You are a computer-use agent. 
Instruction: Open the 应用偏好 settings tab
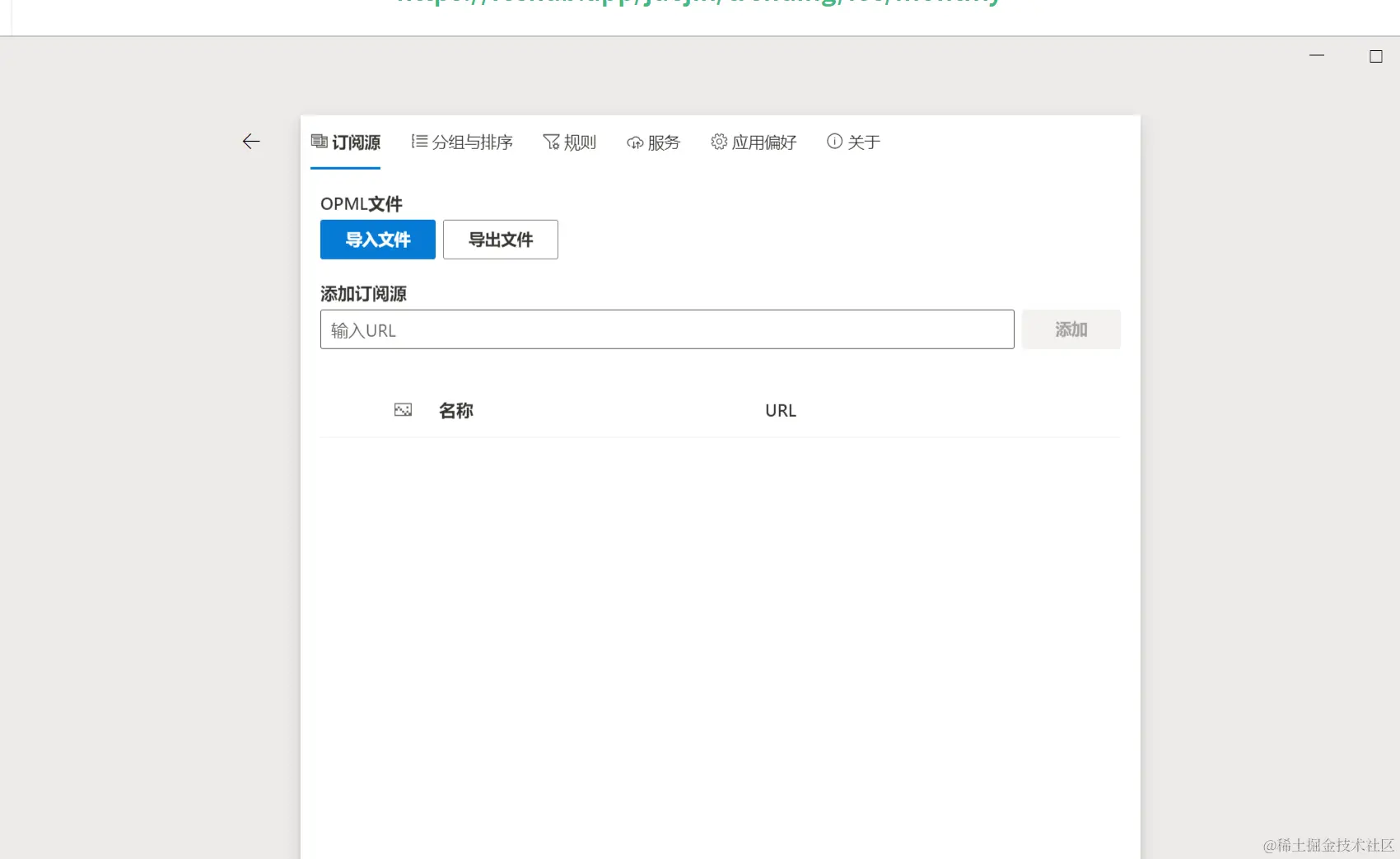pyautogui.click(x=754, y=142)
